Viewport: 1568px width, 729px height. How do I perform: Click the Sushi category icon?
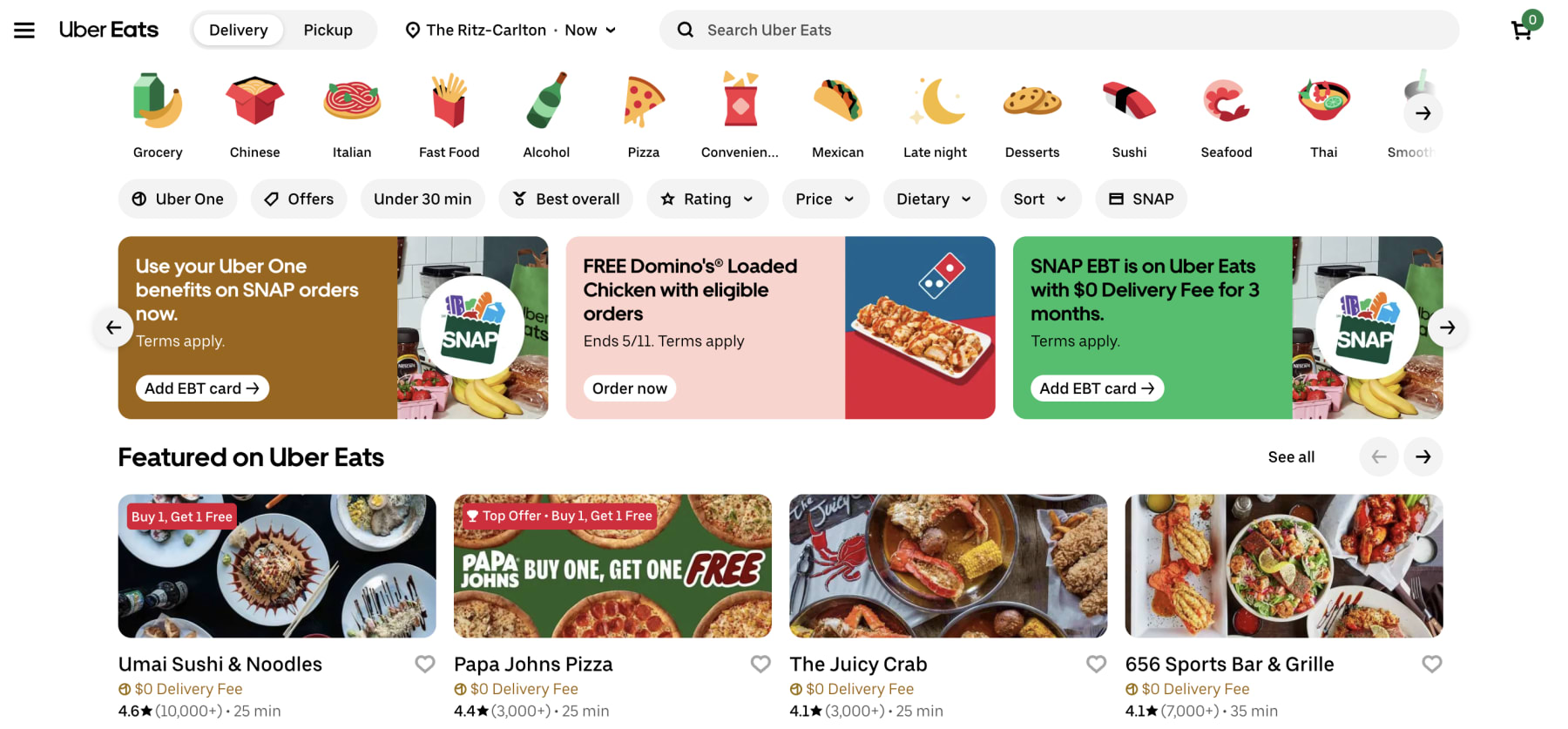tap(1129, 113)
